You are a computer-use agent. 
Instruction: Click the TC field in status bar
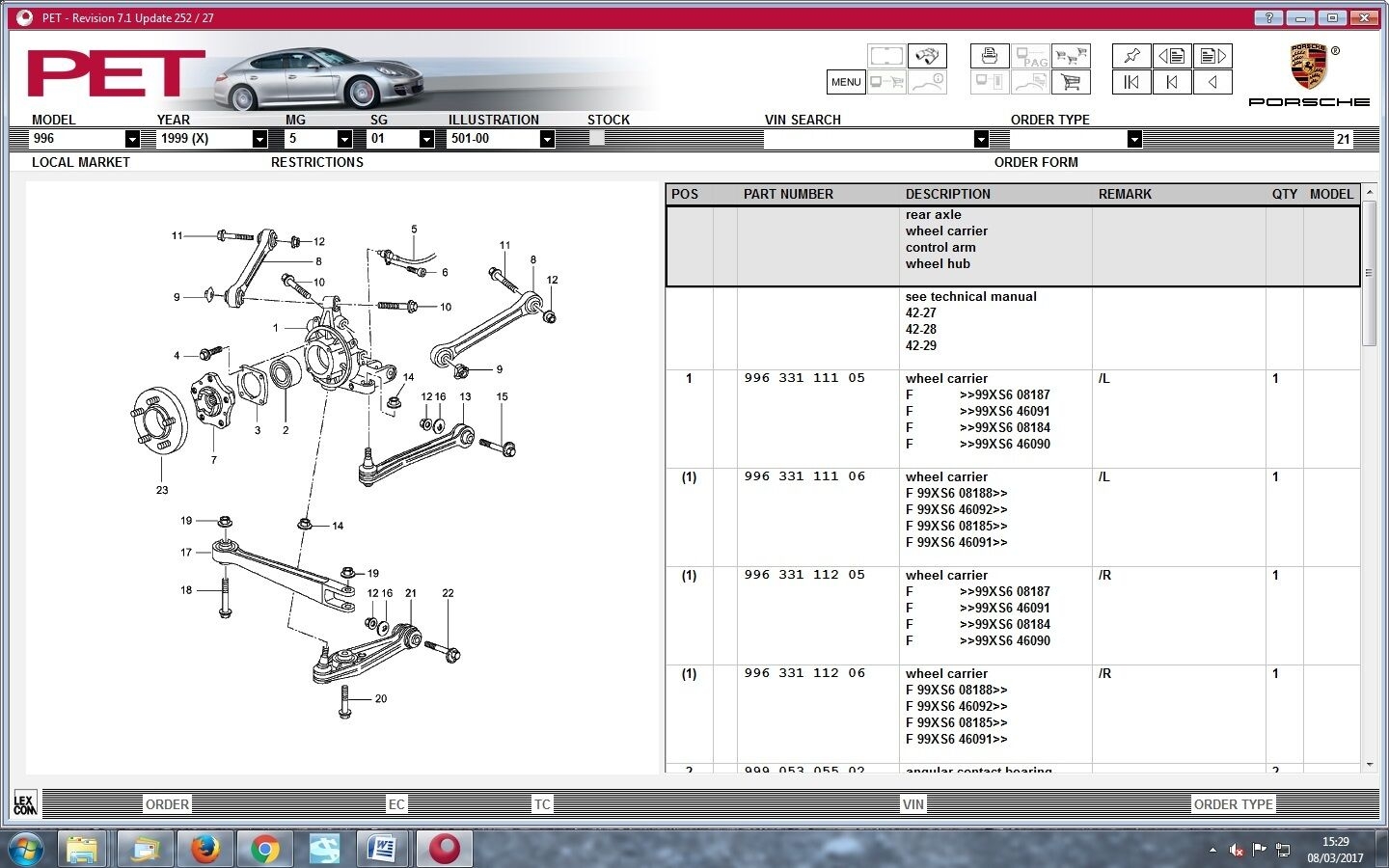(542, 804)
